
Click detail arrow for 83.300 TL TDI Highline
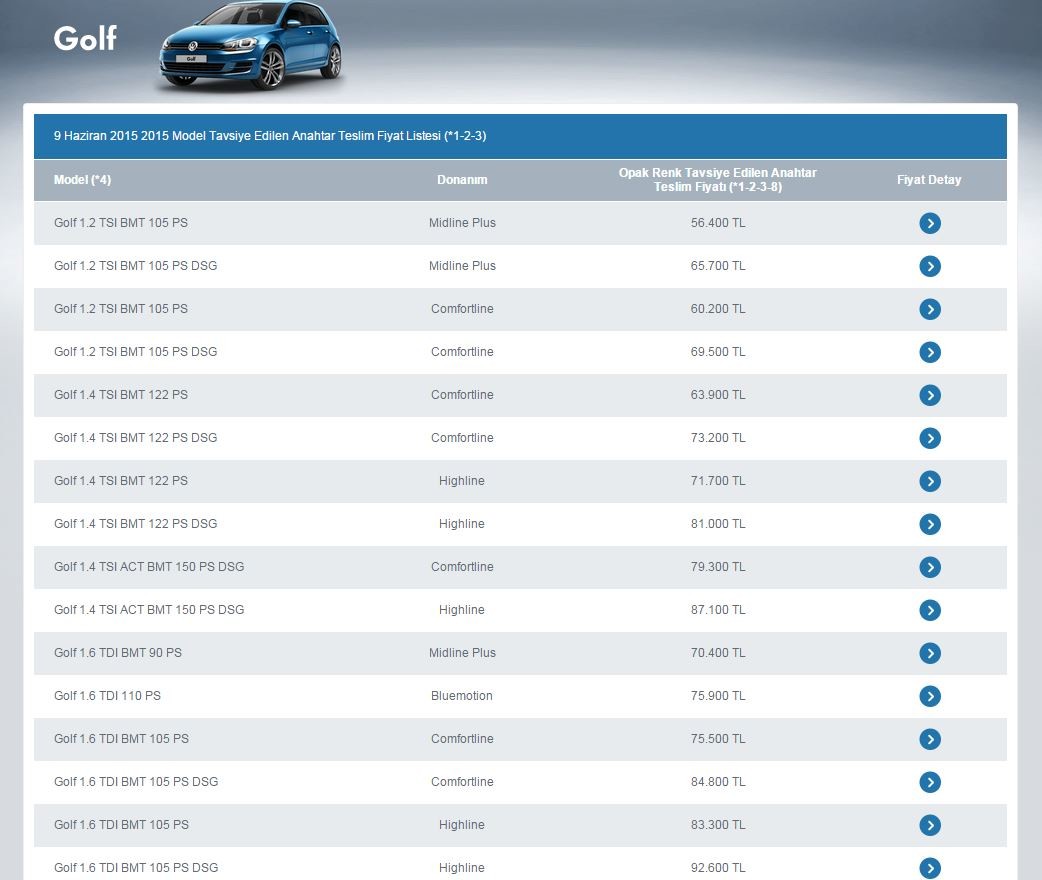tap(930, 825)
